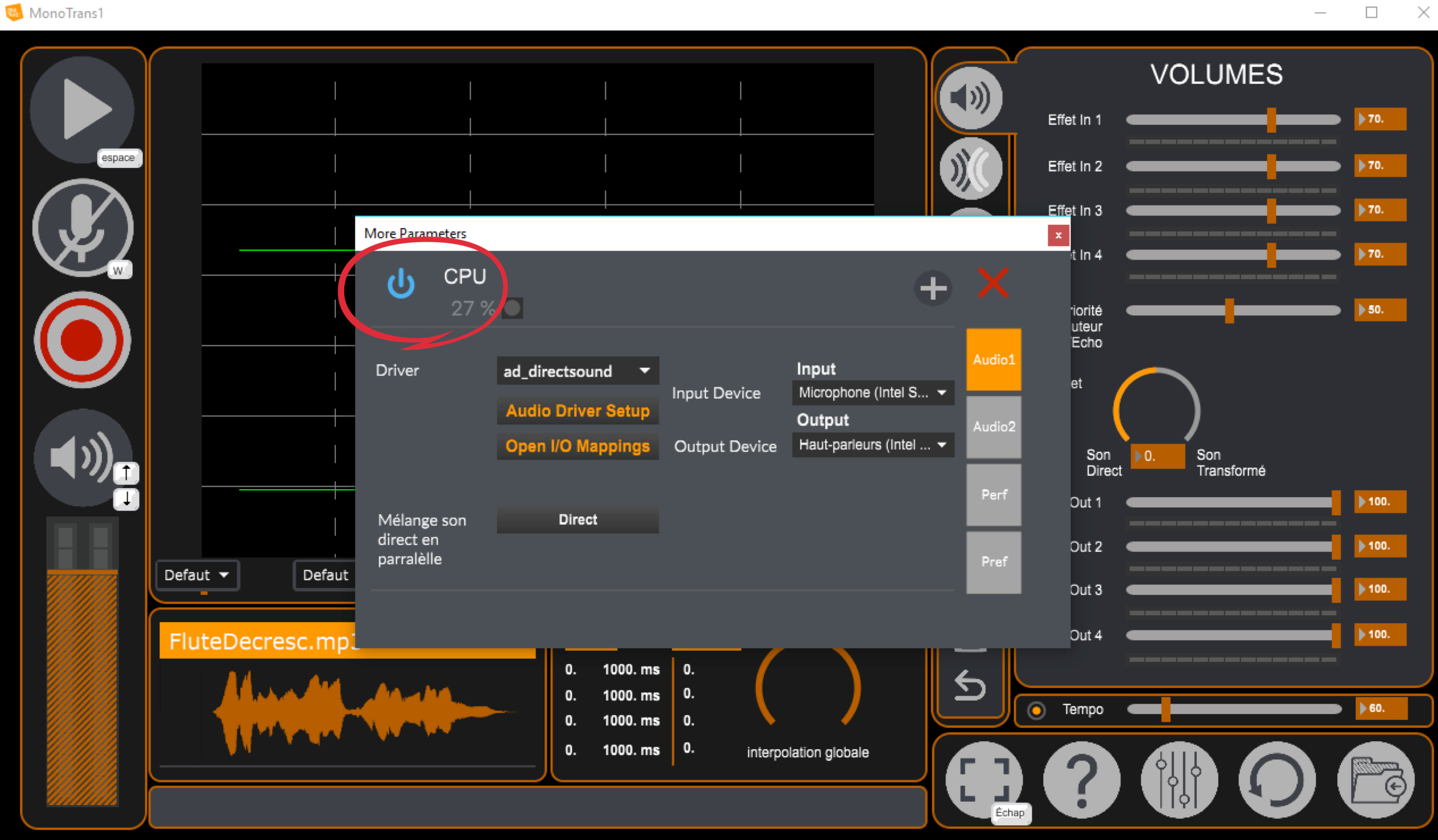The image size is (1438, 840).
Task: Close the More Parameters dialog title bar
Action: point(1058,235)
